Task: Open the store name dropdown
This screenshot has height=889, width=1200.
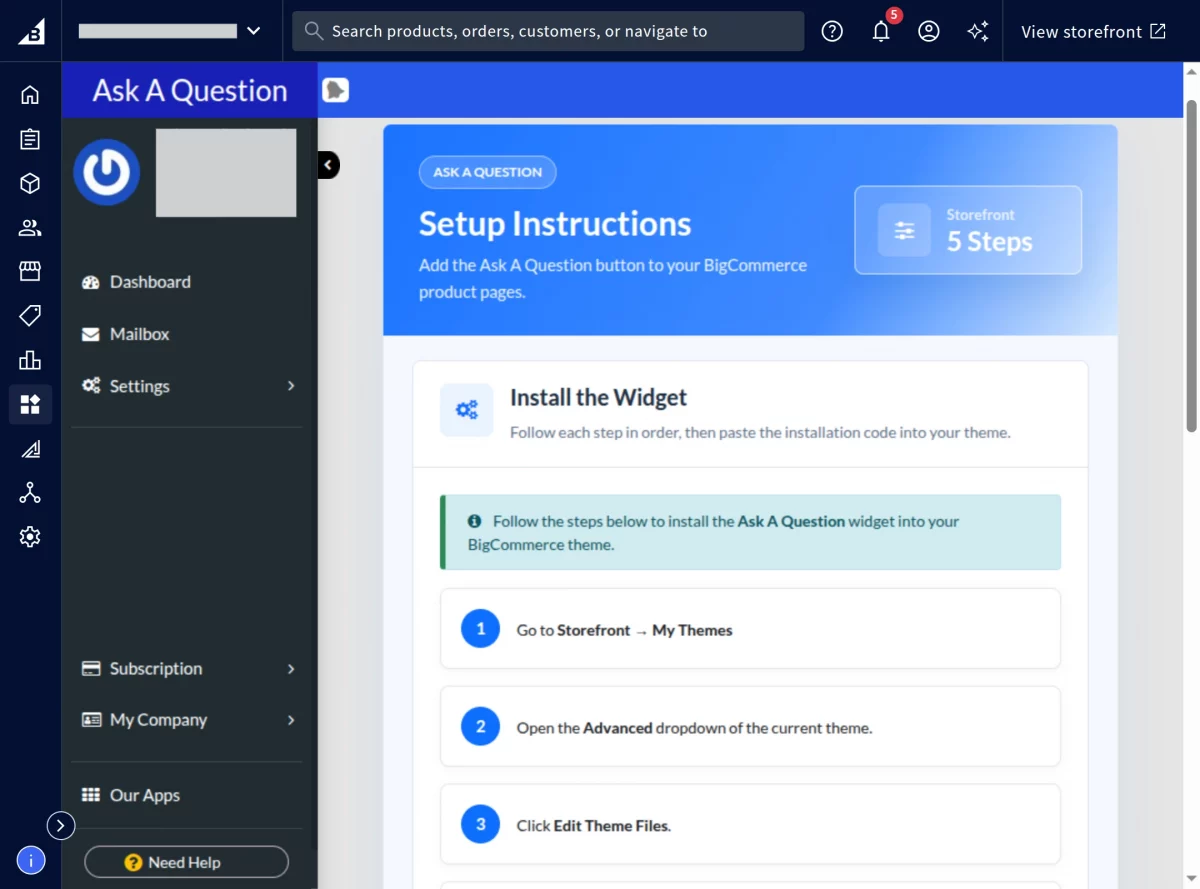Action: tap(170, 31)
